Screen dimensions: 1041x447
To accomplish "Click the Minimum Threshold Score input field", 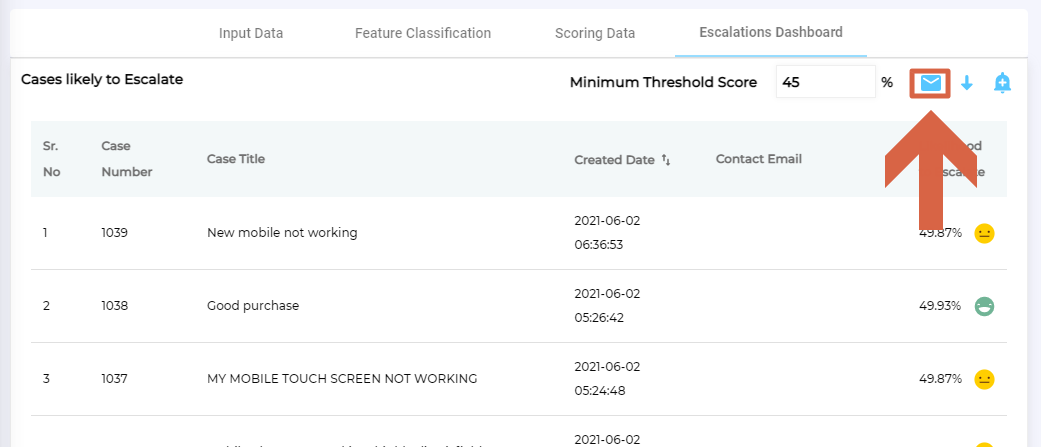I will (x=825, y=82).
